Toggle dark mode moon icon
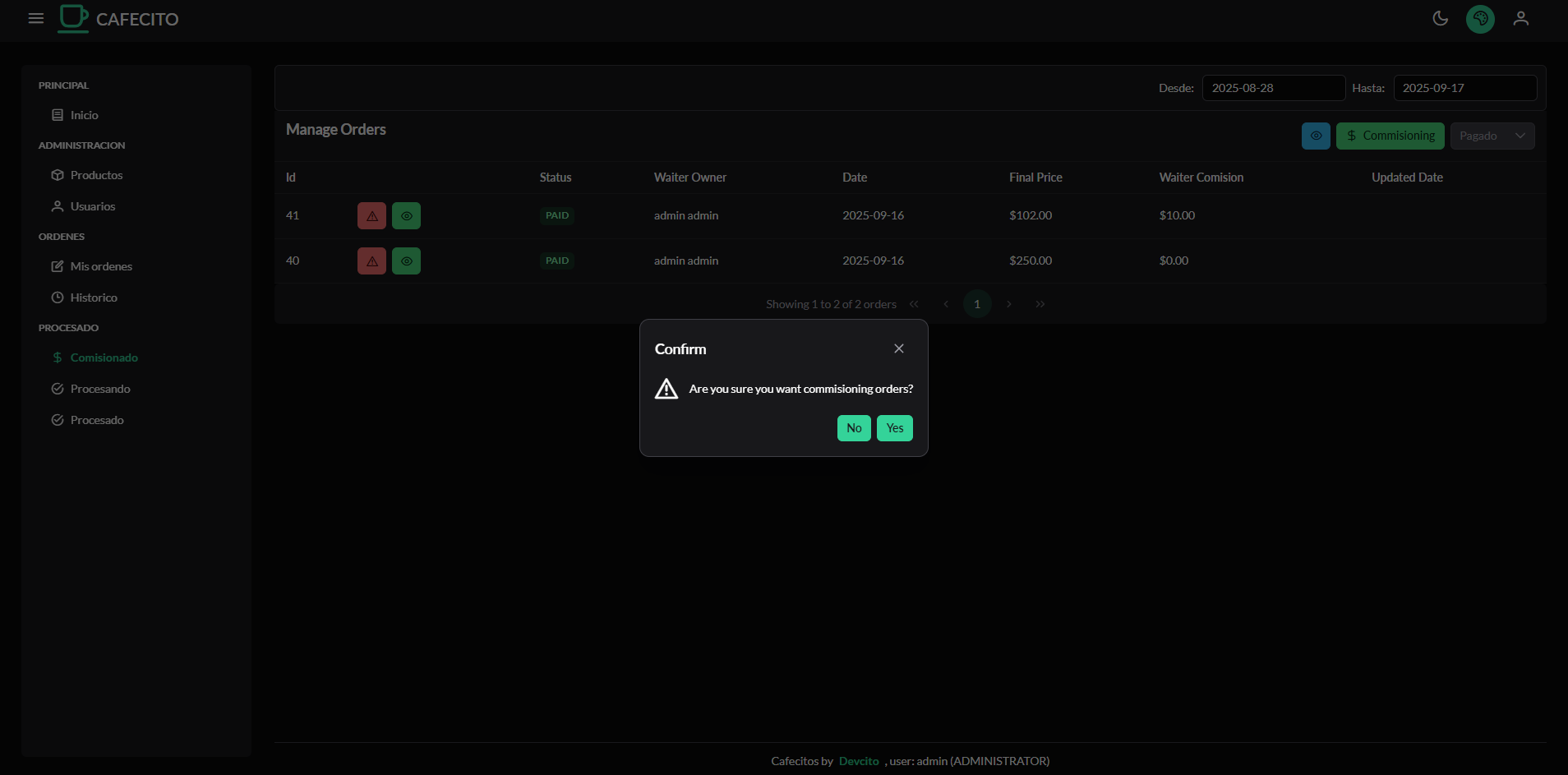The width and height of the screenshot is (1568, 775). click(1440, 18)
